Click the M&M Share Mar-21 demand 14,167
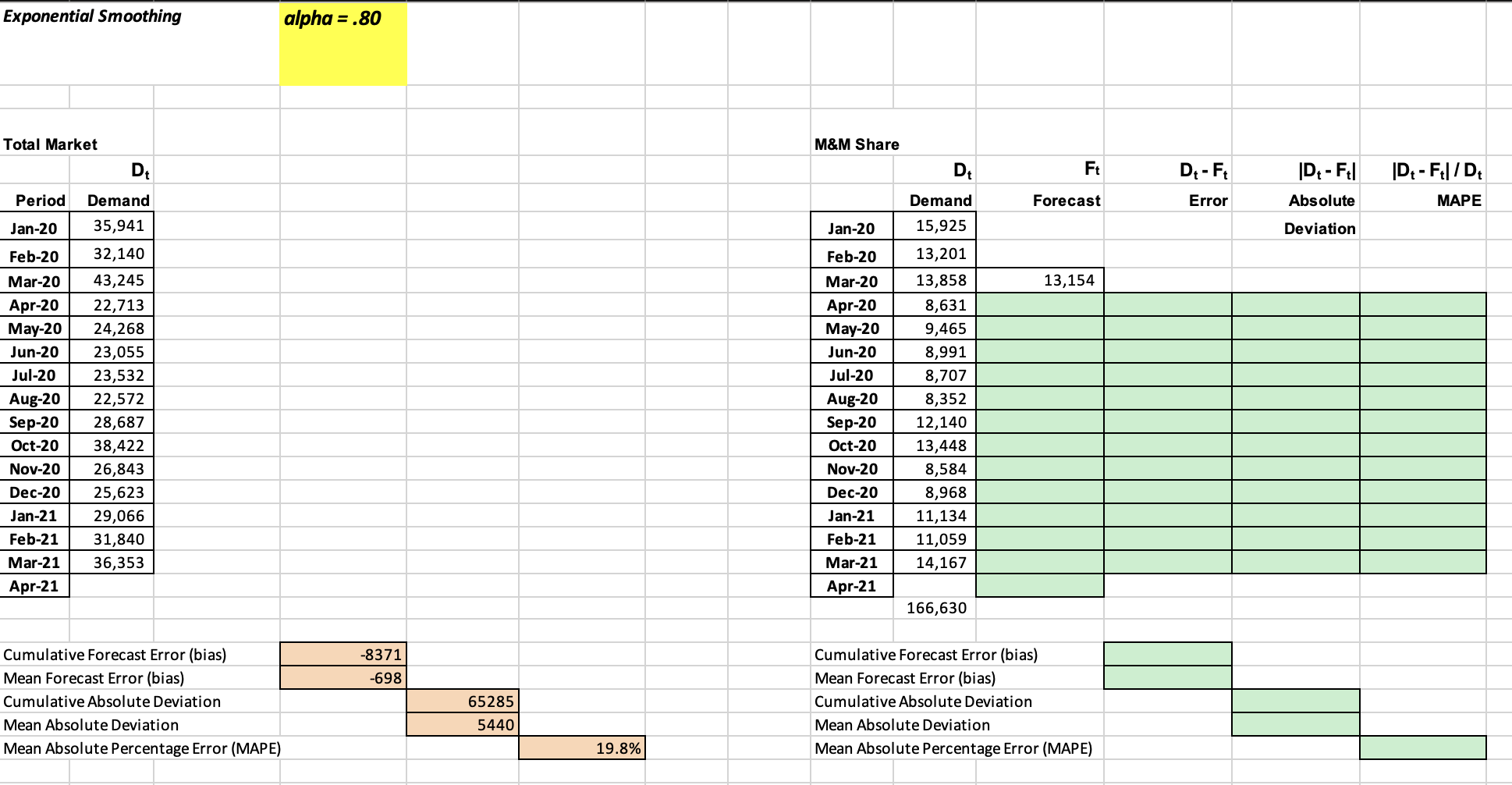Viewport: 1512px width, 785px height. click(940, 562)
